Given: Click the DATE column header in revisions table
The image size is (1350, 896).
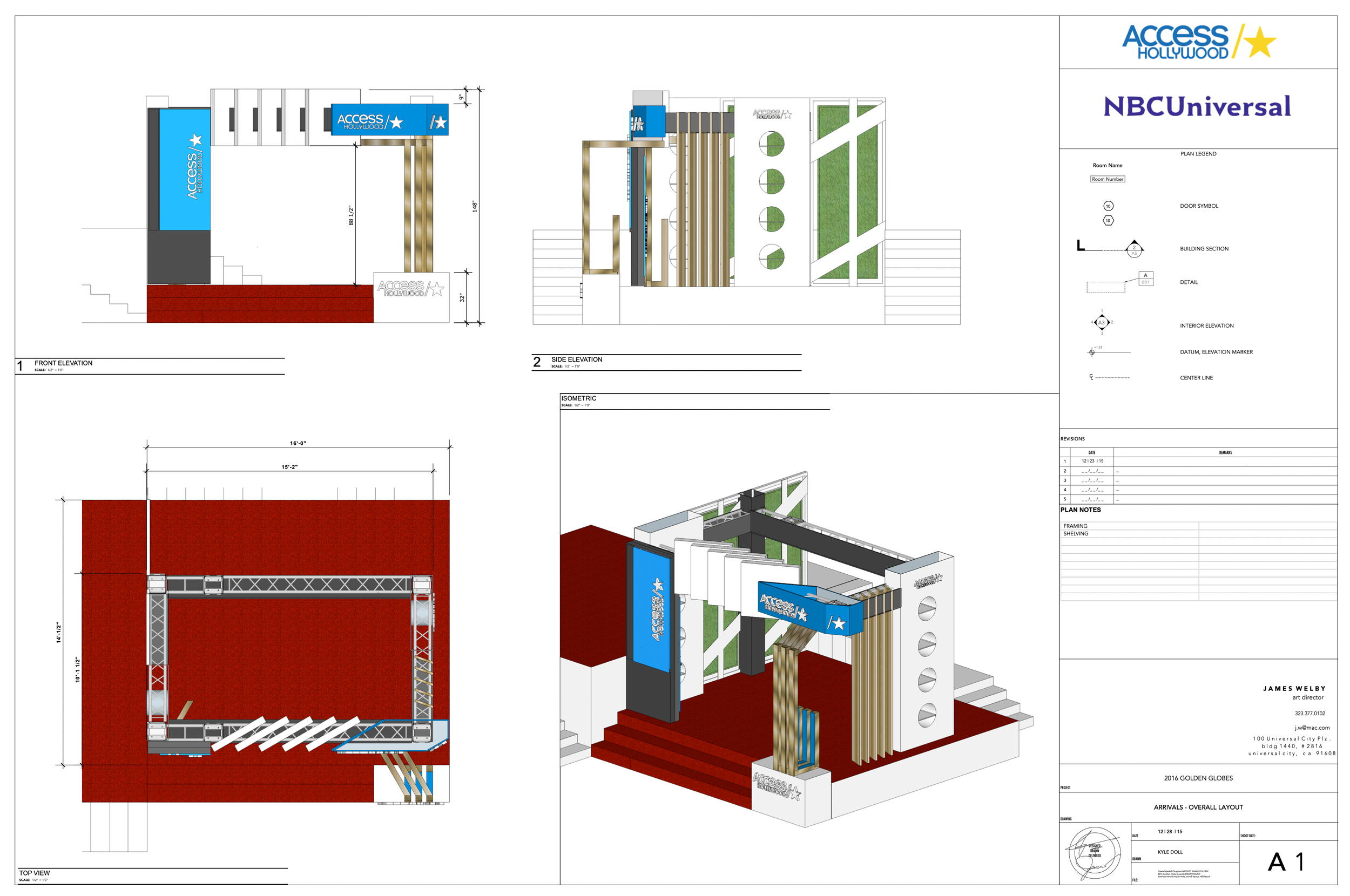Looking at the screenshot, I should tap(1091, 452).
